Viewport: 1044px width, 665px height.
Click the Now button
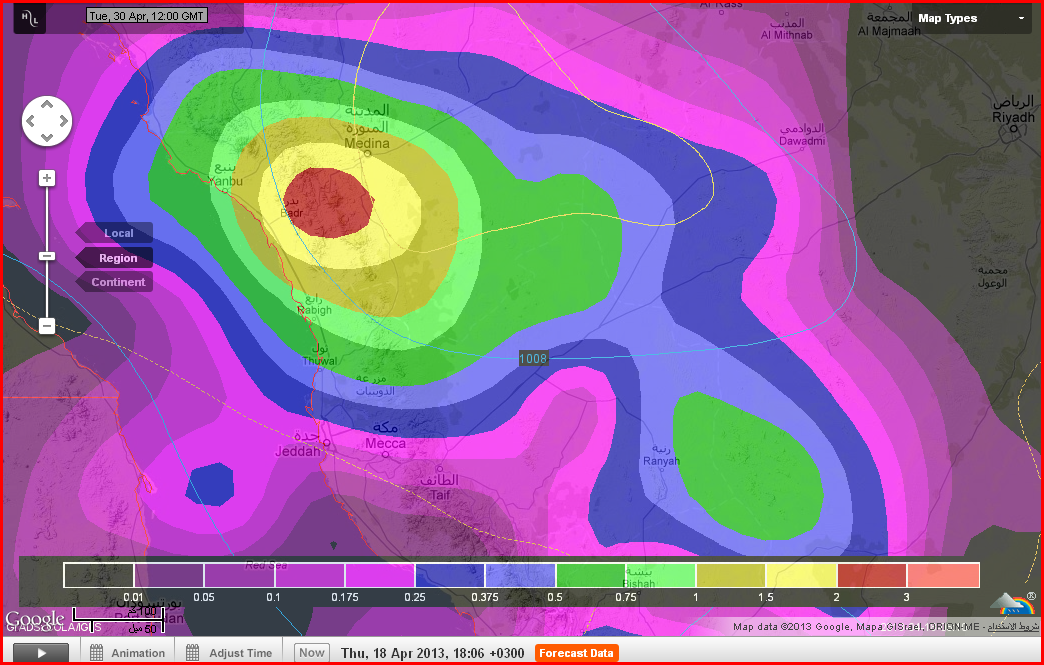tap(312, 653)
